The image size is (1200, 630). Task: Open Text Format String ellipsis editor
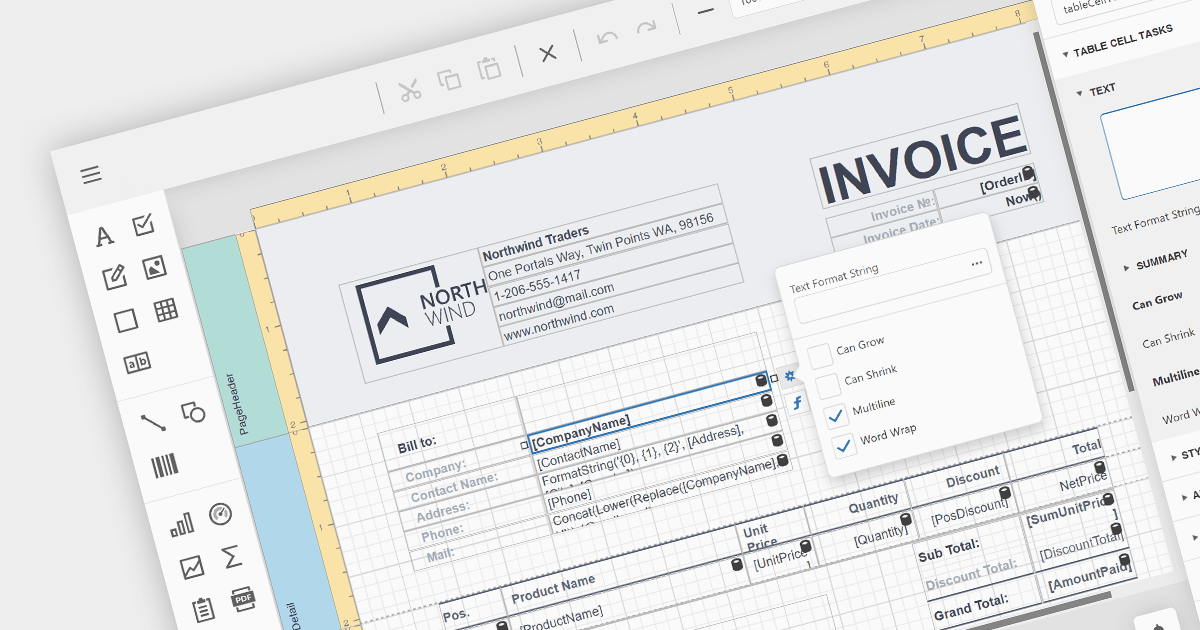pyautogui.click(x=976, y=264)
